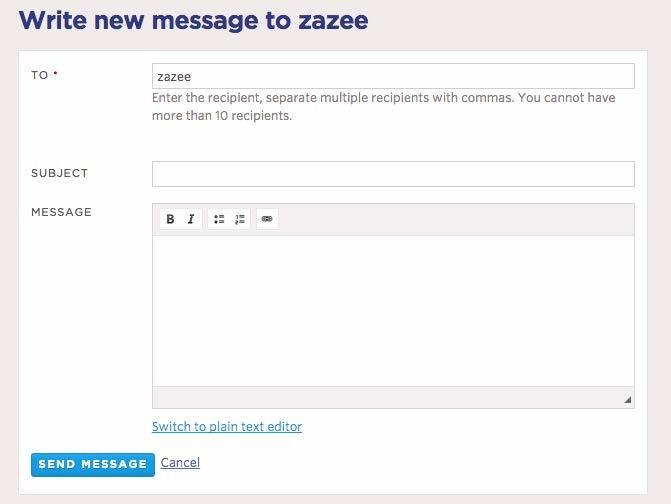Insert a bulleted list

click(x=219, y=219)
